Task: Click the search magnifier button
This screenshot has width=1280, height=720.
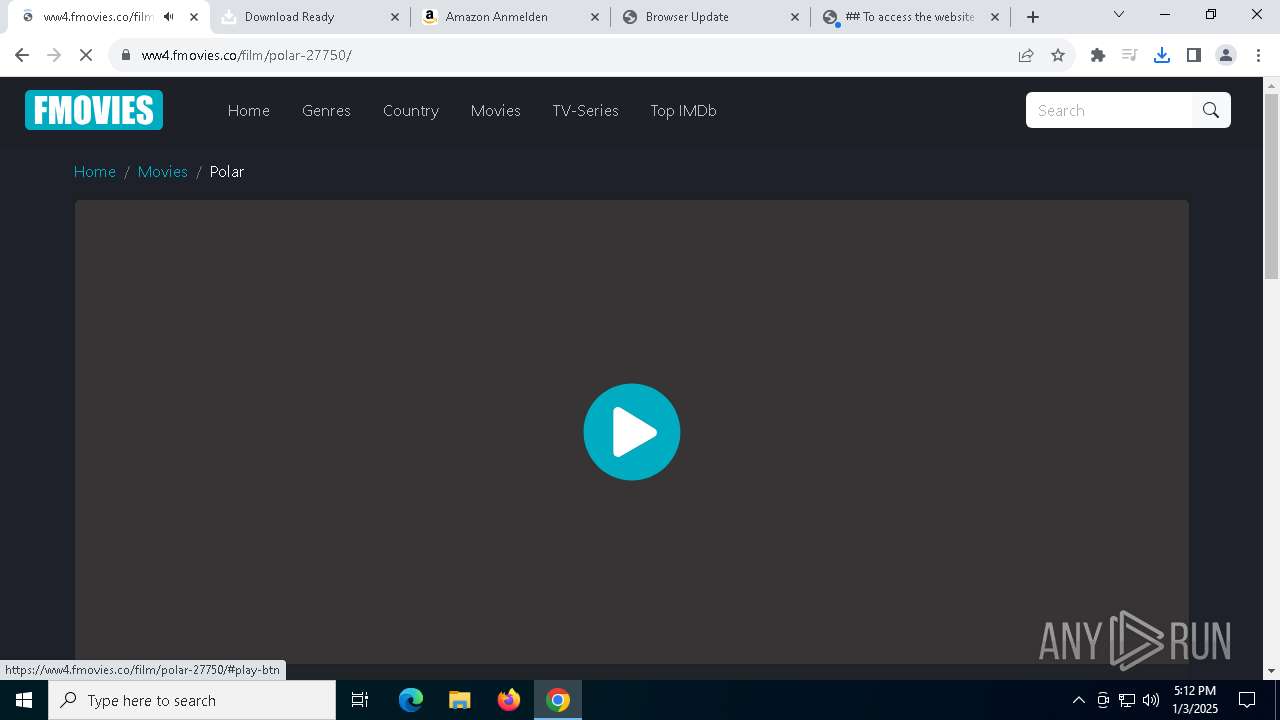Action: pyautogui.click(x=1211, y=110)
